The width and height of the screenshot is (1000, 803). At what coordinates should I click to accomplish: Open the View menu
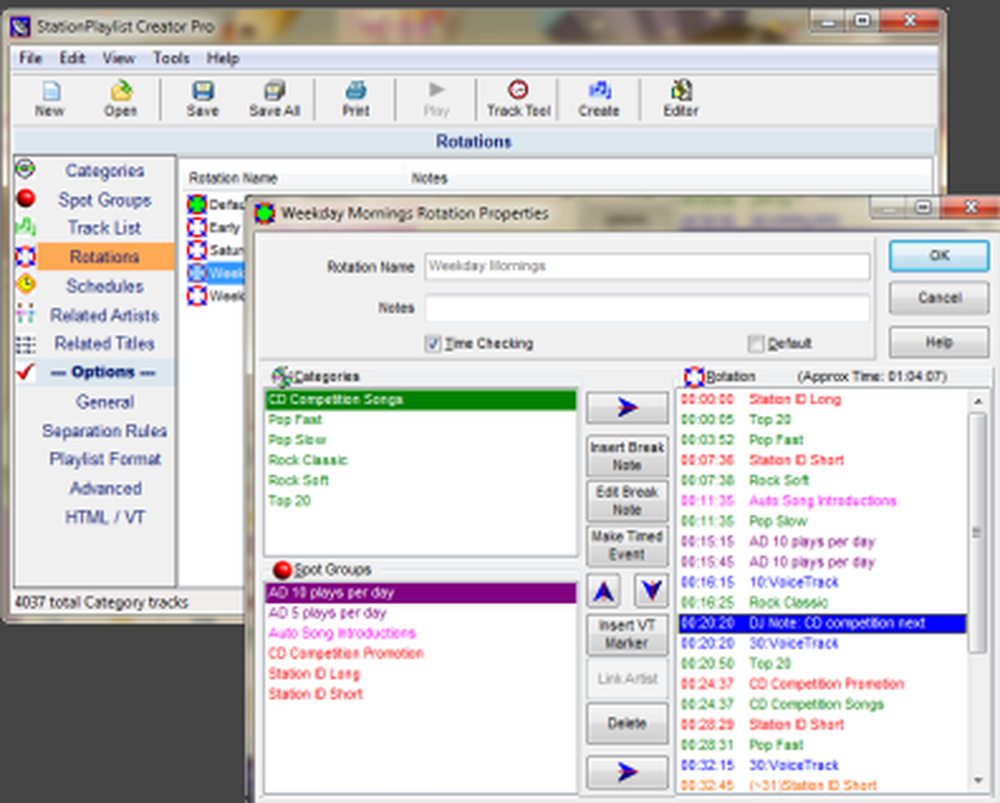pos(119,58)
